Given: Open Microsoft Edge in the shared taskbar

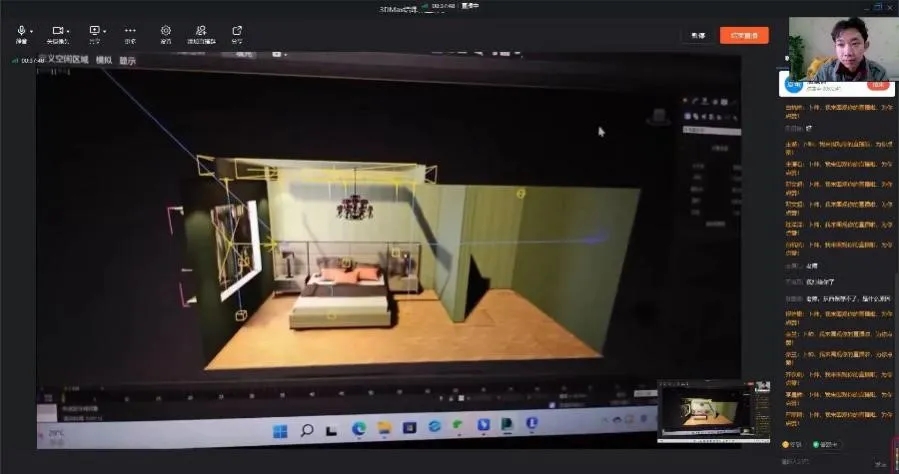Looking at the screenshot, I should click(359, 429).
